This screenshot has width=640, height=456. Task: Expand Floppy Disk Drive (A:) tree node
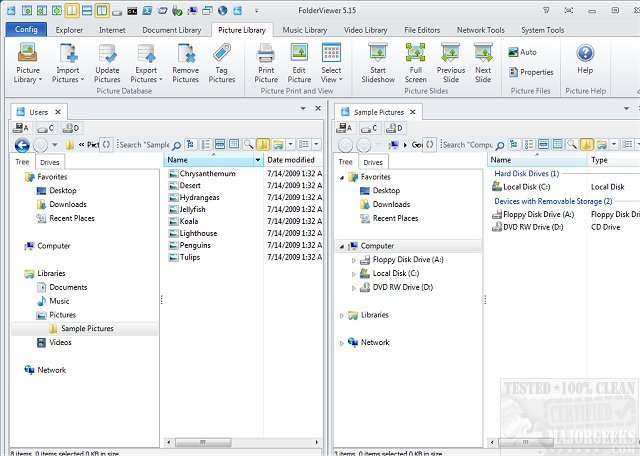point(354,260)
